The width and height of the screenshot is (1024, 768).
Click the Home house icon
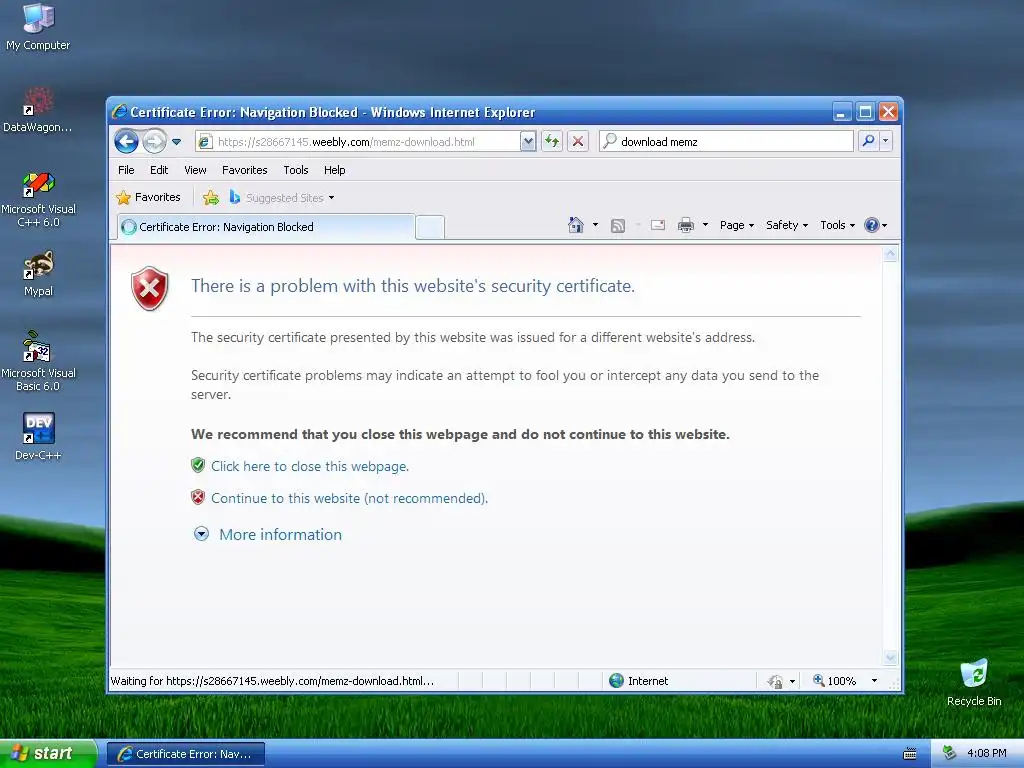[575, 225]
